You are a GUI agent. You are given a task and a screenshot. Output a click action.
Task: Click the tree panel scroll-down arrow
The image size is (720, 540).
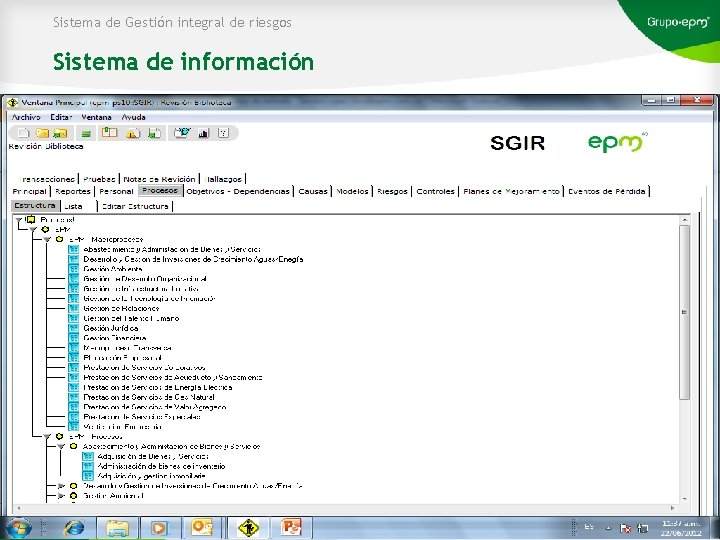pos(684,498)
